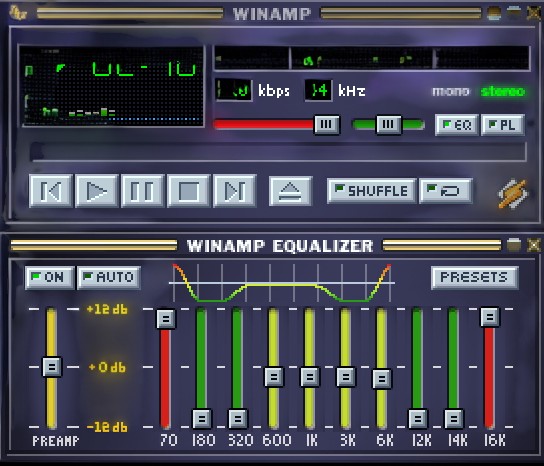Click the PREAMP slider handle
Viewport: 544px width, 466px height.
pyautogui.click(x=52, y=367)
